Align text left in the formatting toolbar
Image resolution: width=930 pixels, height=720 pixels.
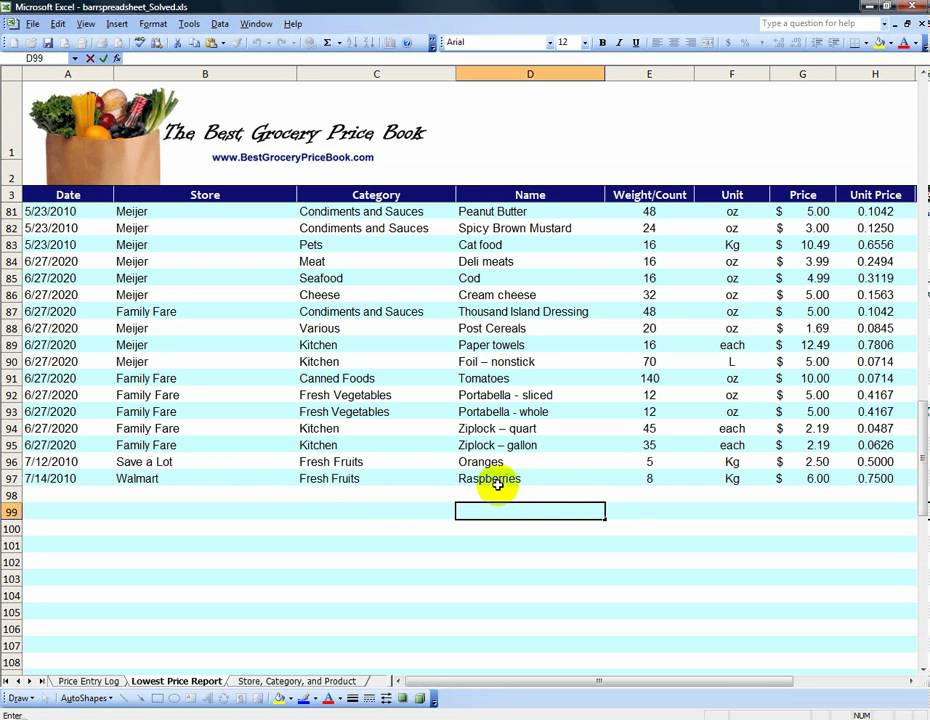tap(657, 43)
